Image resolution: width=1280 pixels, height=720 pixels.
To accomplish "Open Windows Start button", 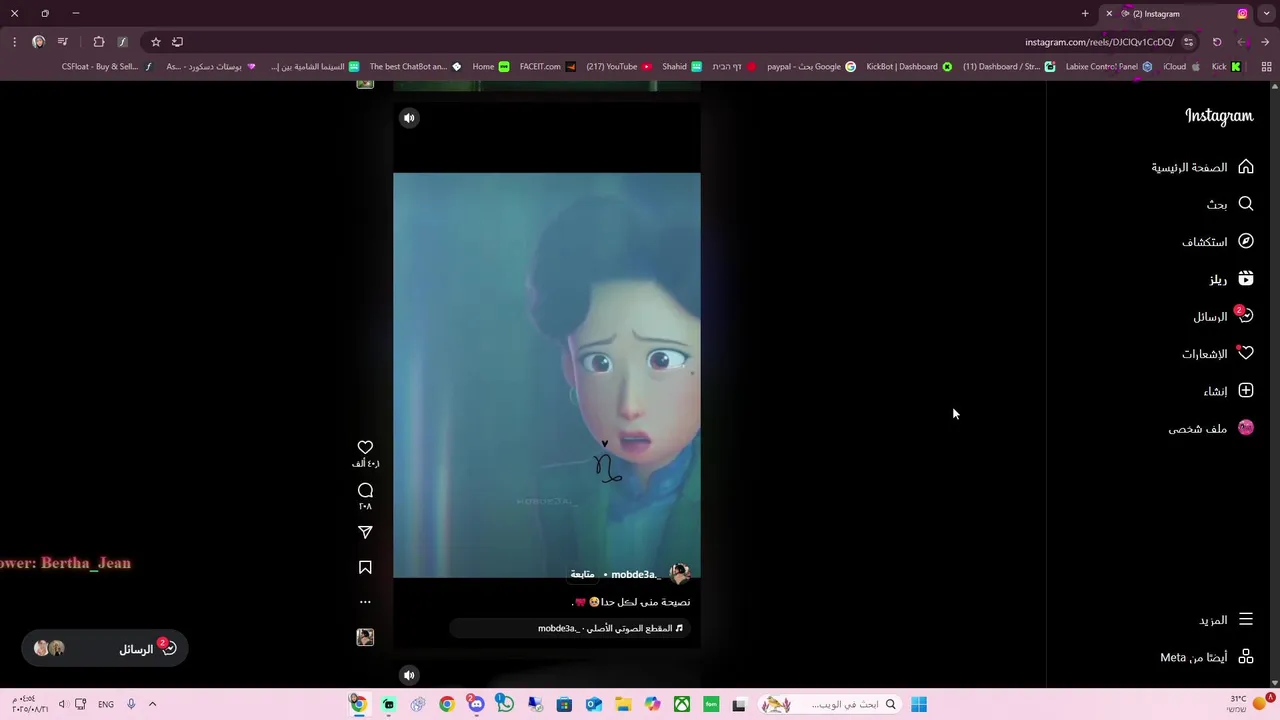I will click(x=919, y=704).
